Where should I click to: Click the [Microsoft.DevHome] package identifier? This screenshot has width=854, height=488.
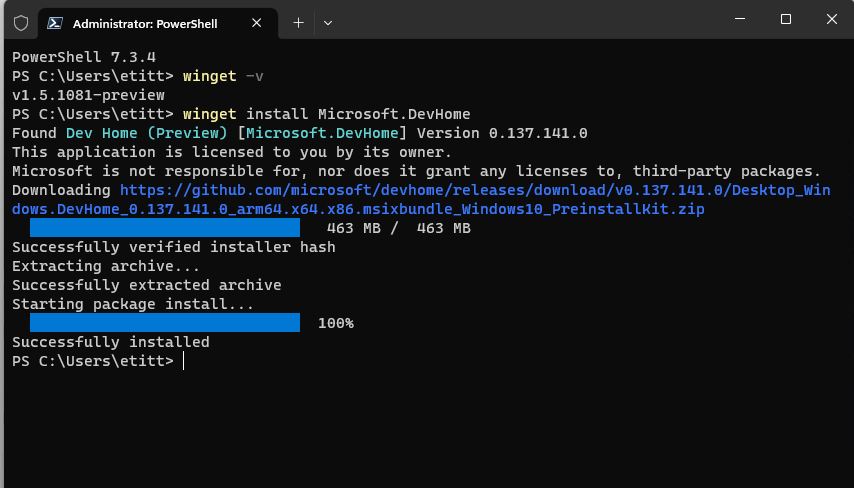tap(322, 133)
